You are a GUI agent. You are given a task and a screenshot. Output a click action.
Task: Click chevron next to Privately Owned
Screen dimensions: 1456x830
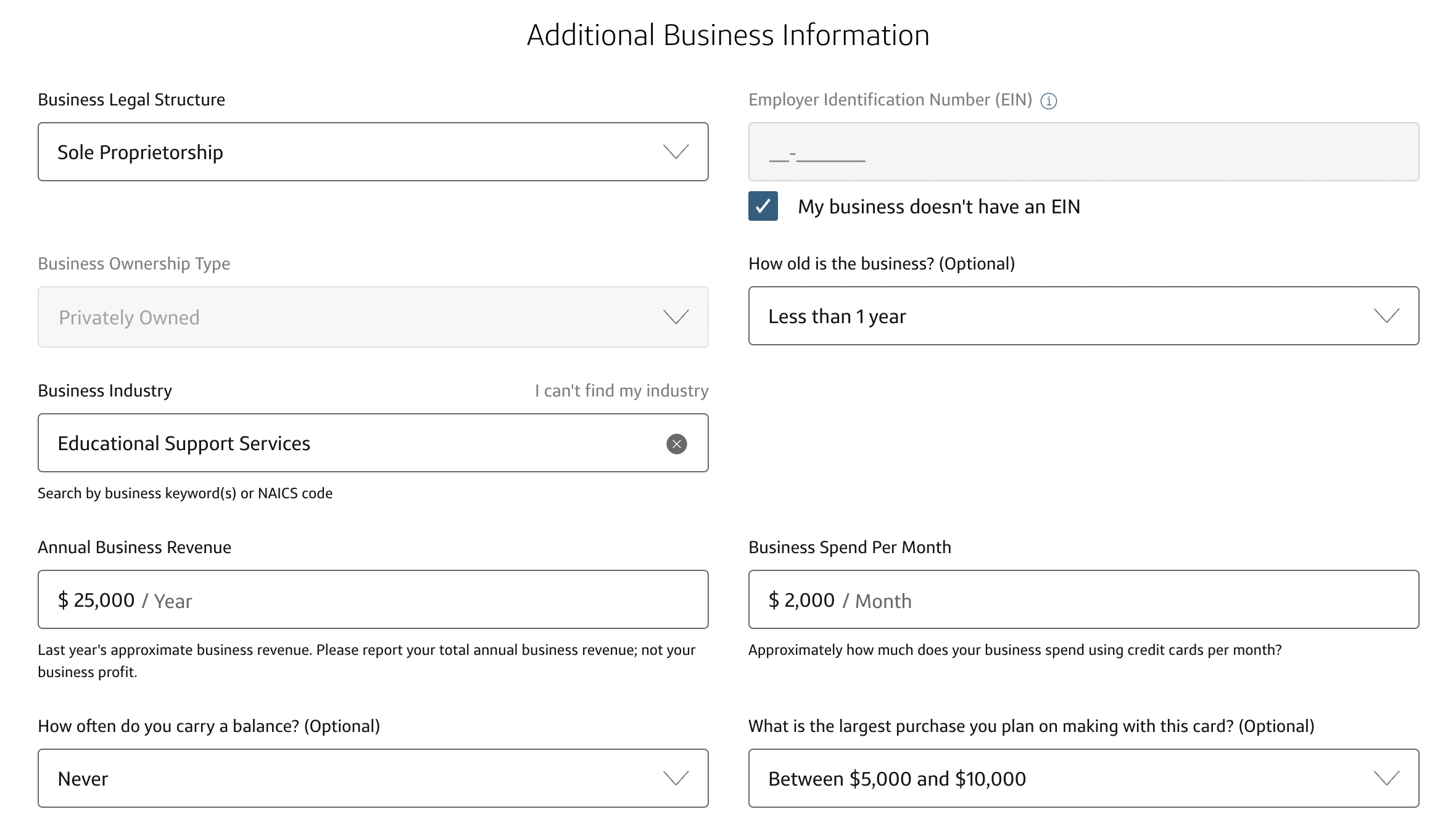pyautogui.click(x=676, y=317)
